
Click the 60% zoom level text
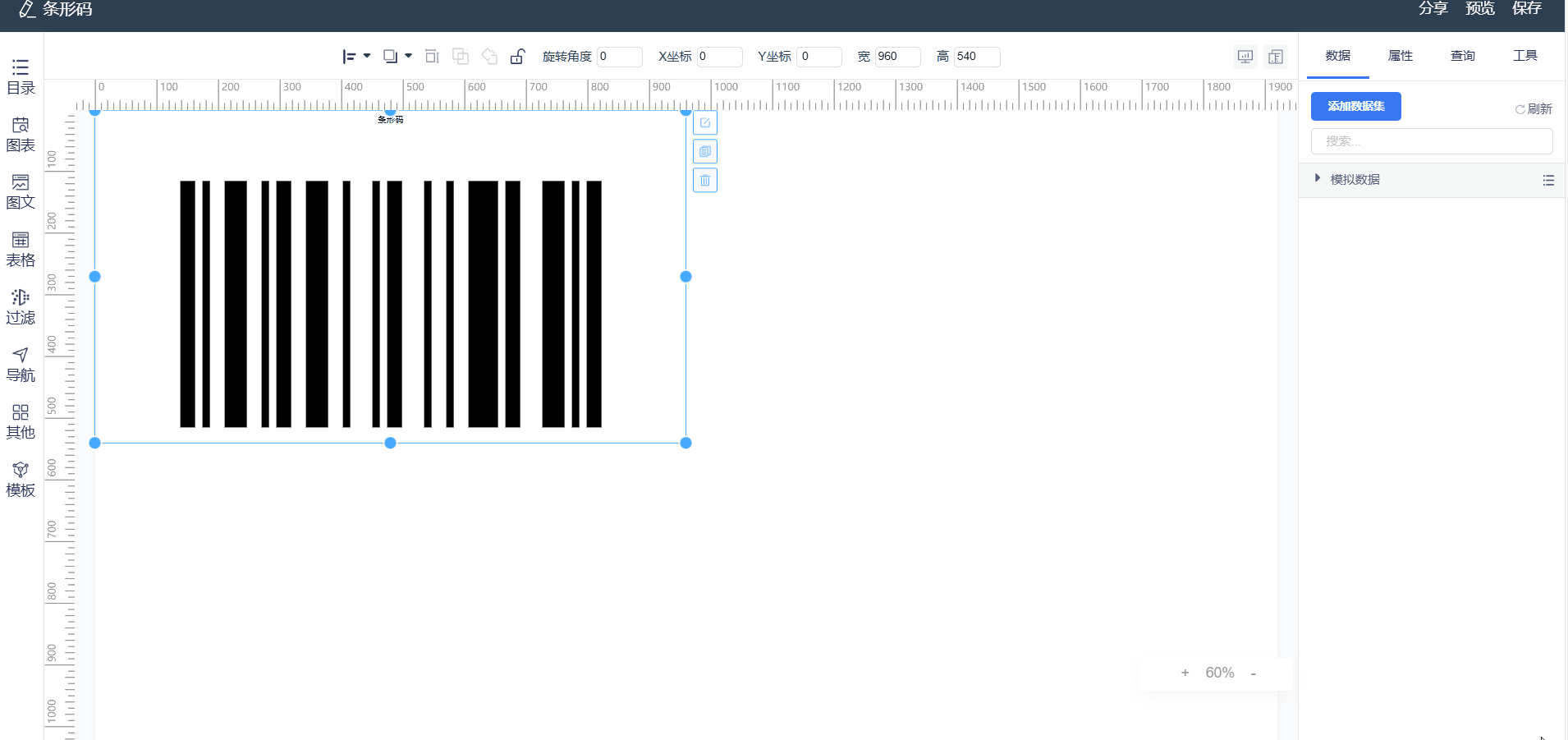pyautogui.click(x=1220, y=673)
